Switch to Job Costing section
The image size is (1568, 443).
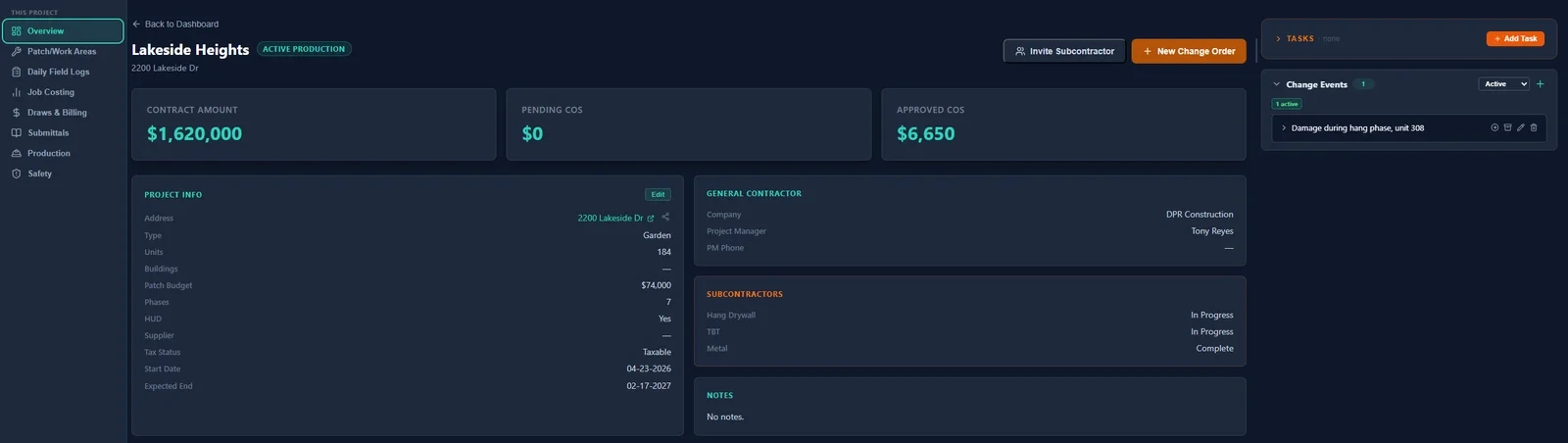(x=63, y=92)
